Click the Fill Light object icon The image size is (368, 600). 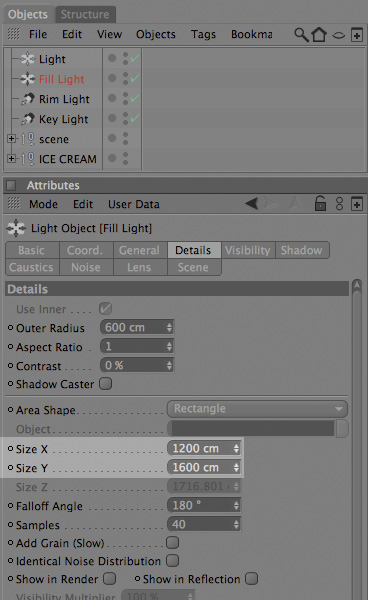pyautogui.click(x=28, y=79)
